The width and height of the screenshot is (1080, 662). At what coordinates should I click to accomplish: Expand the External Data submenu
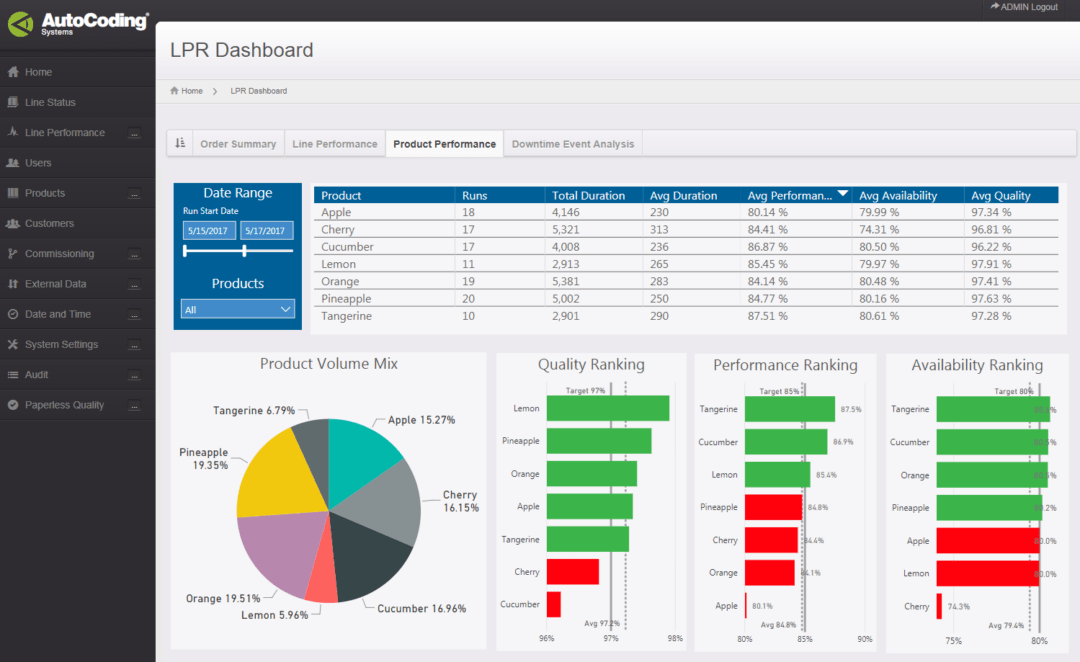point(134,285)
